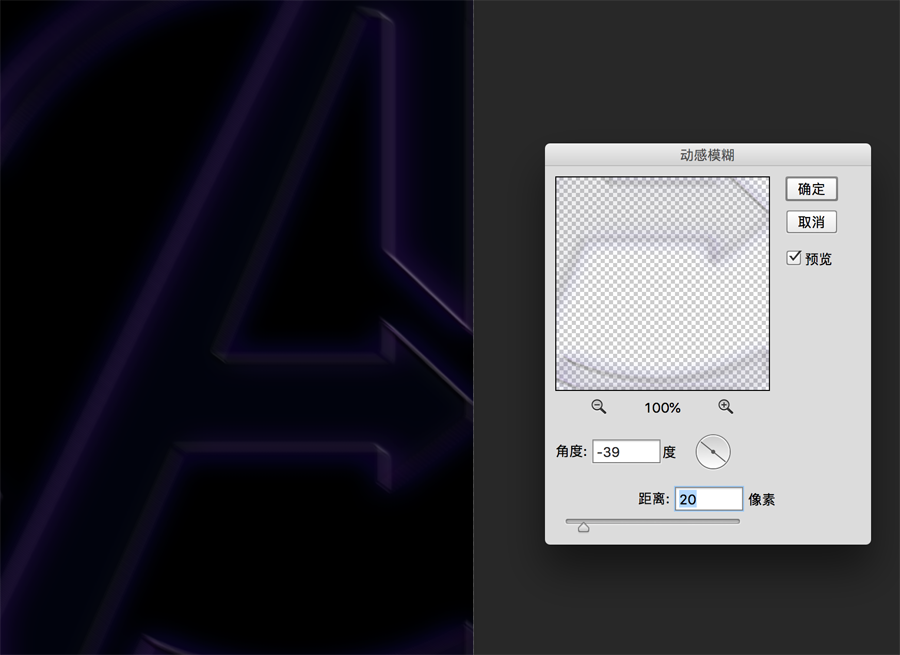Zoom in the blur preview

click(726, 407)
